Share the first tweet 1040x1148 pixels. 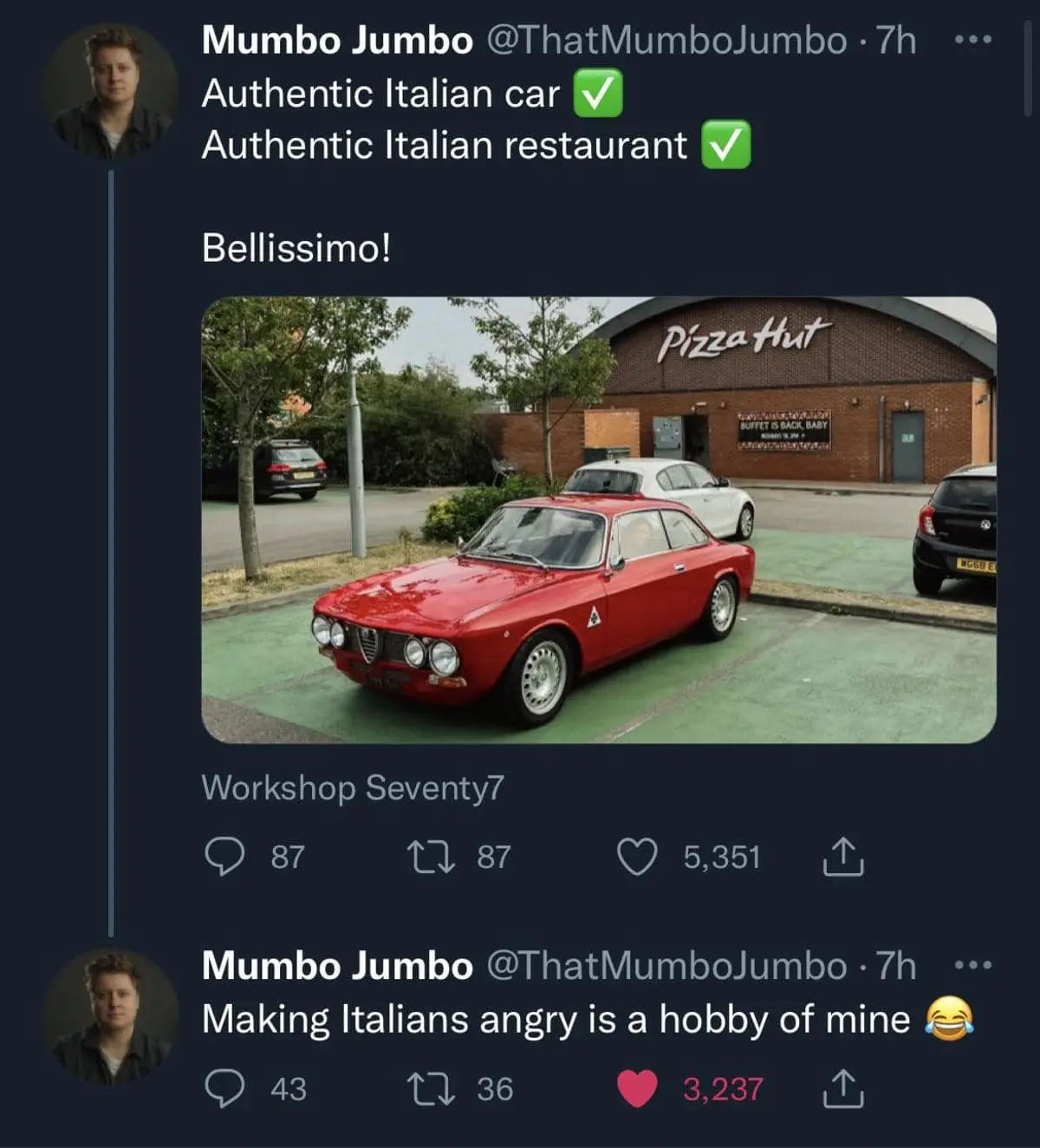pyautogui.click(x=842, y=857)
